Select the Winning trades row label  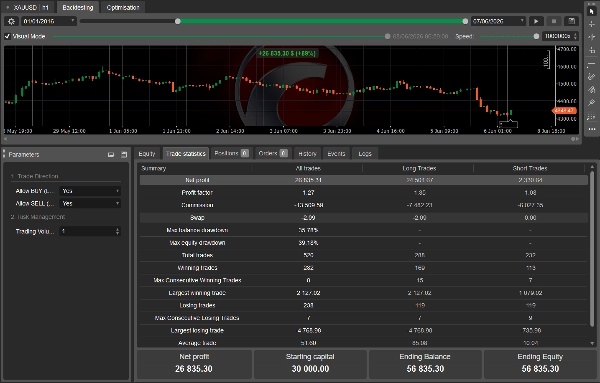coord(197,268)
